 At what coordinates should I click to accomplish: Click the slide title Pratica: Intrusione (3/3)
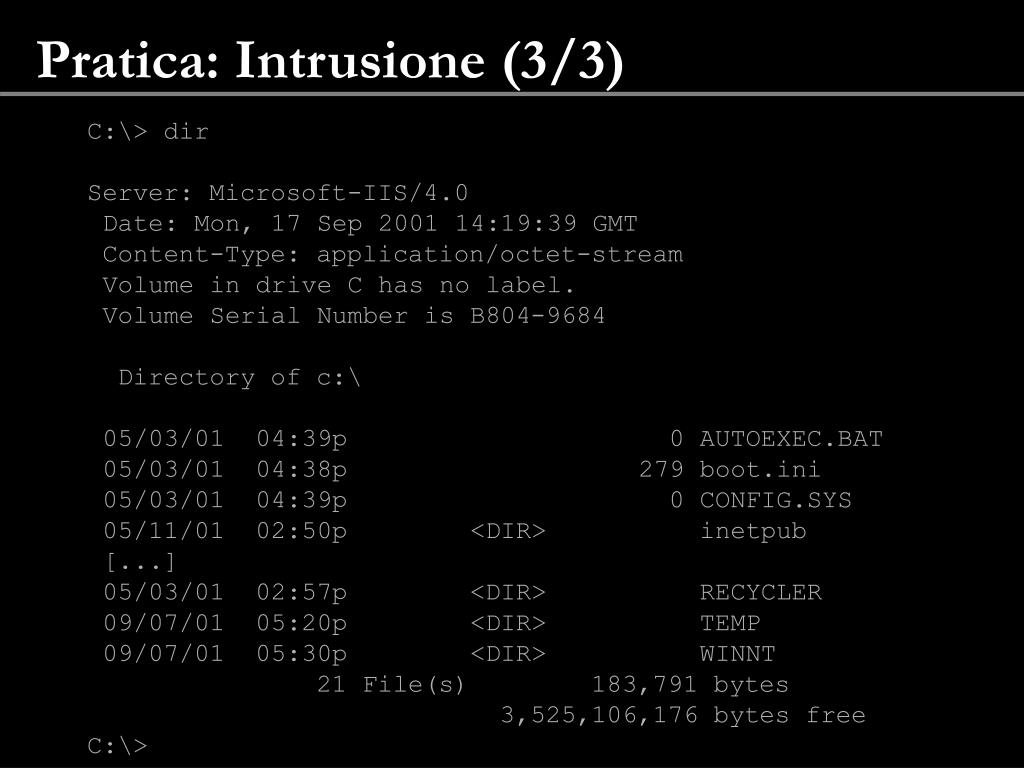coord(330,61)
